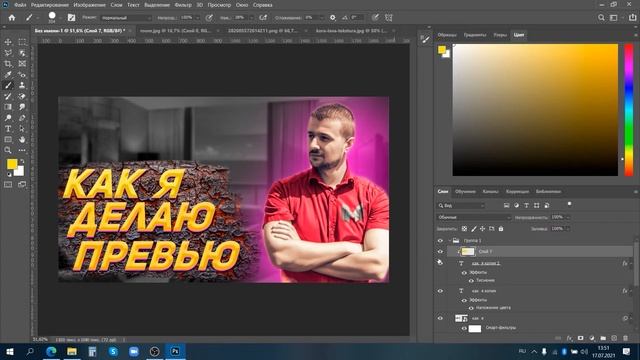Add a layer mask from Layers panel
The image size is (640, 360).
tap(580, 338)
